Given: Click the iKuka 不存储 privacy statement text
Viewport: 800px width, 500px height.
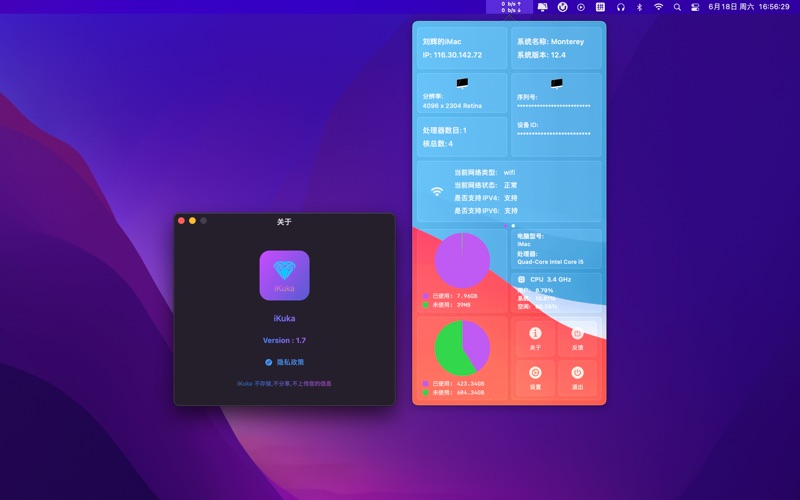Looking at the screenshot, I should click(x=284, y=384).
